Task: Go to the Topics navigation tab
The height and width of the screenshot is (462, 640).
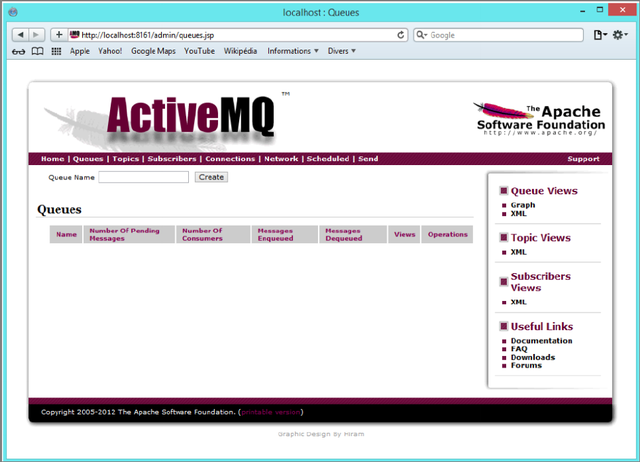Action: (x=125, y=159)
